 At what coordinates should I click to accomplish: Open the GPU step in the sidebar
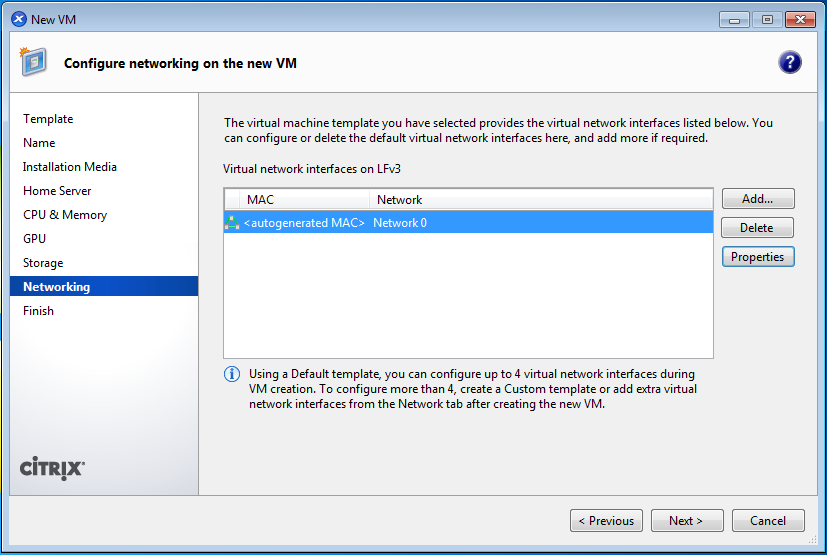point(35,239)
